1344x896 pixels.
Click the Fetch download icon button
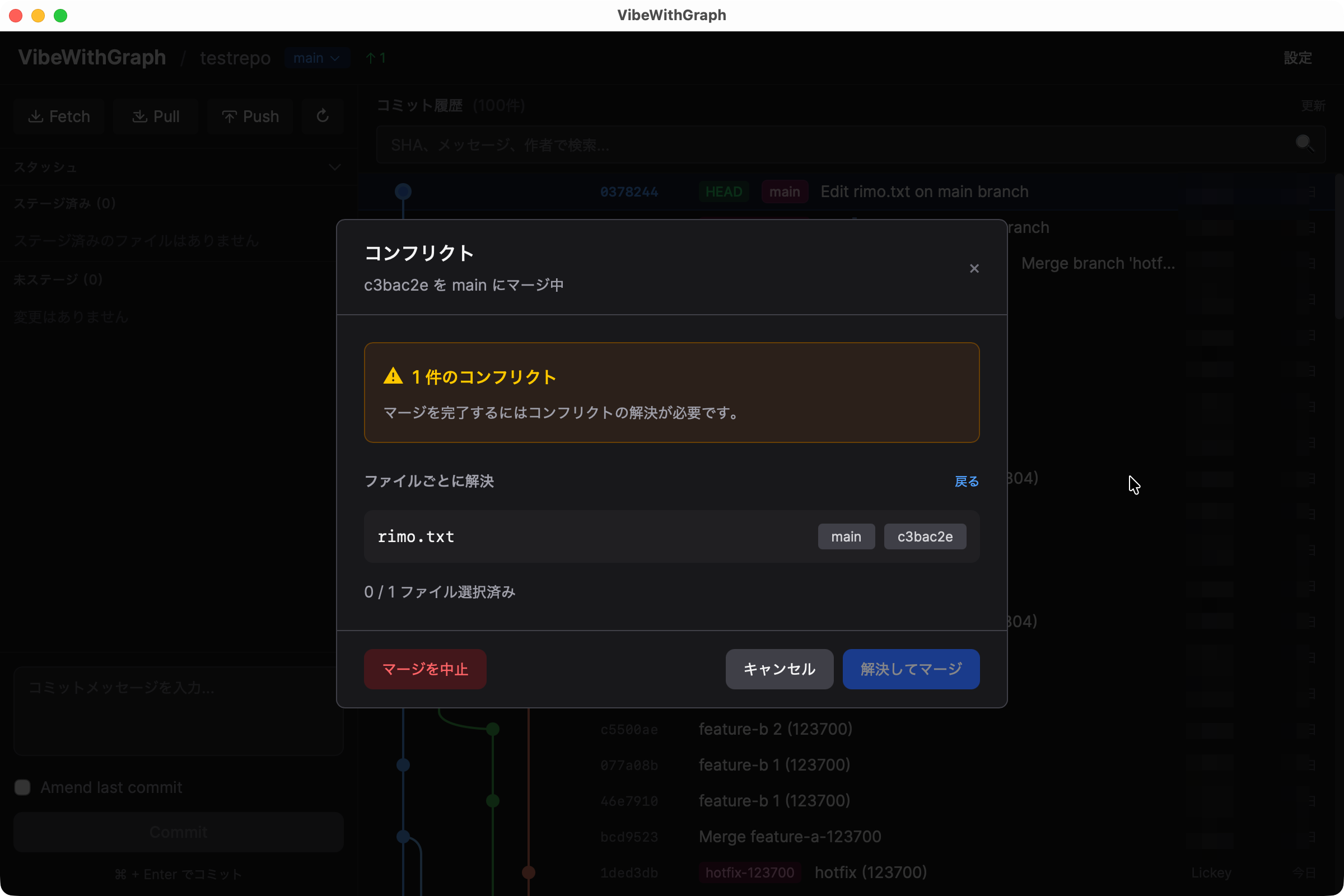59,116
